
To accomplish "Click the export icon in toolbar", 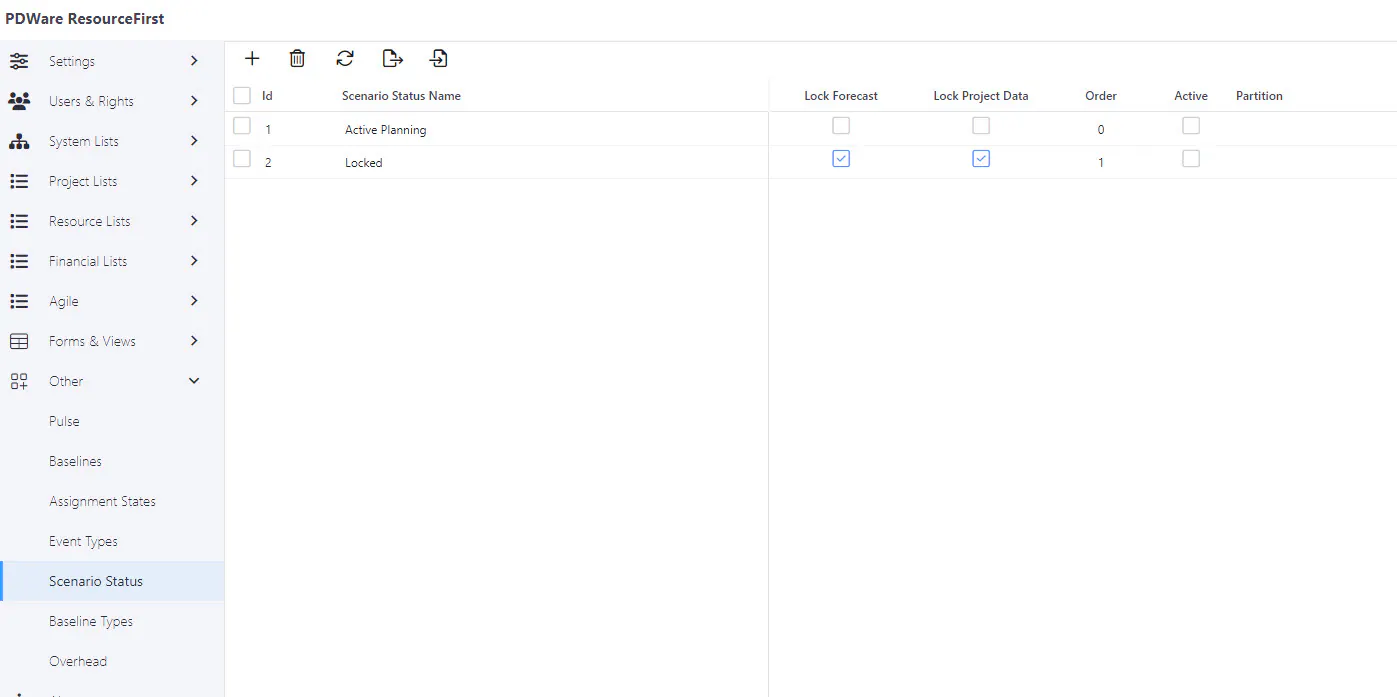I will point(393,59).
